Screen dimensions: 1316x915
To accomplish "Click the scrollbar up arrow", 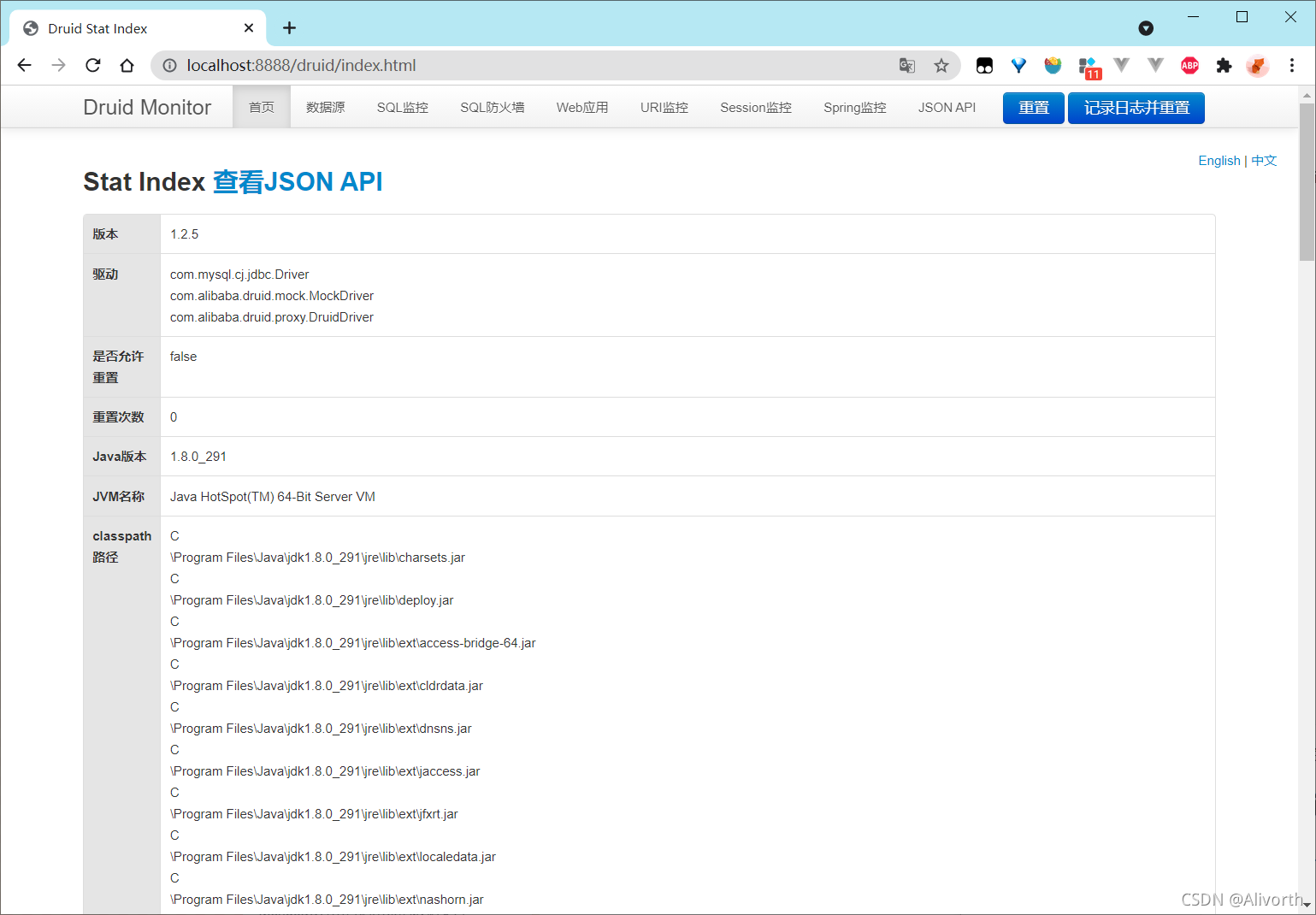I will (1307, 94).
